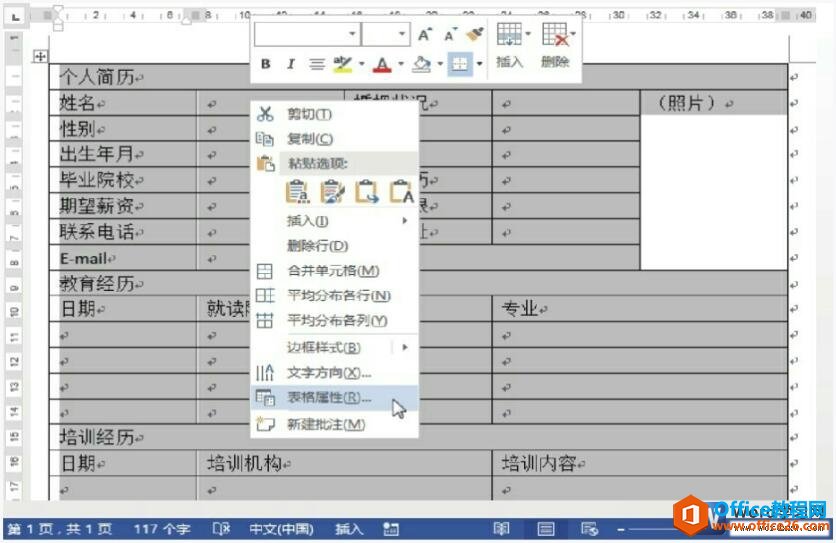Expand font color arrow
Screen dimensions: 836x543
click(400, 64)
